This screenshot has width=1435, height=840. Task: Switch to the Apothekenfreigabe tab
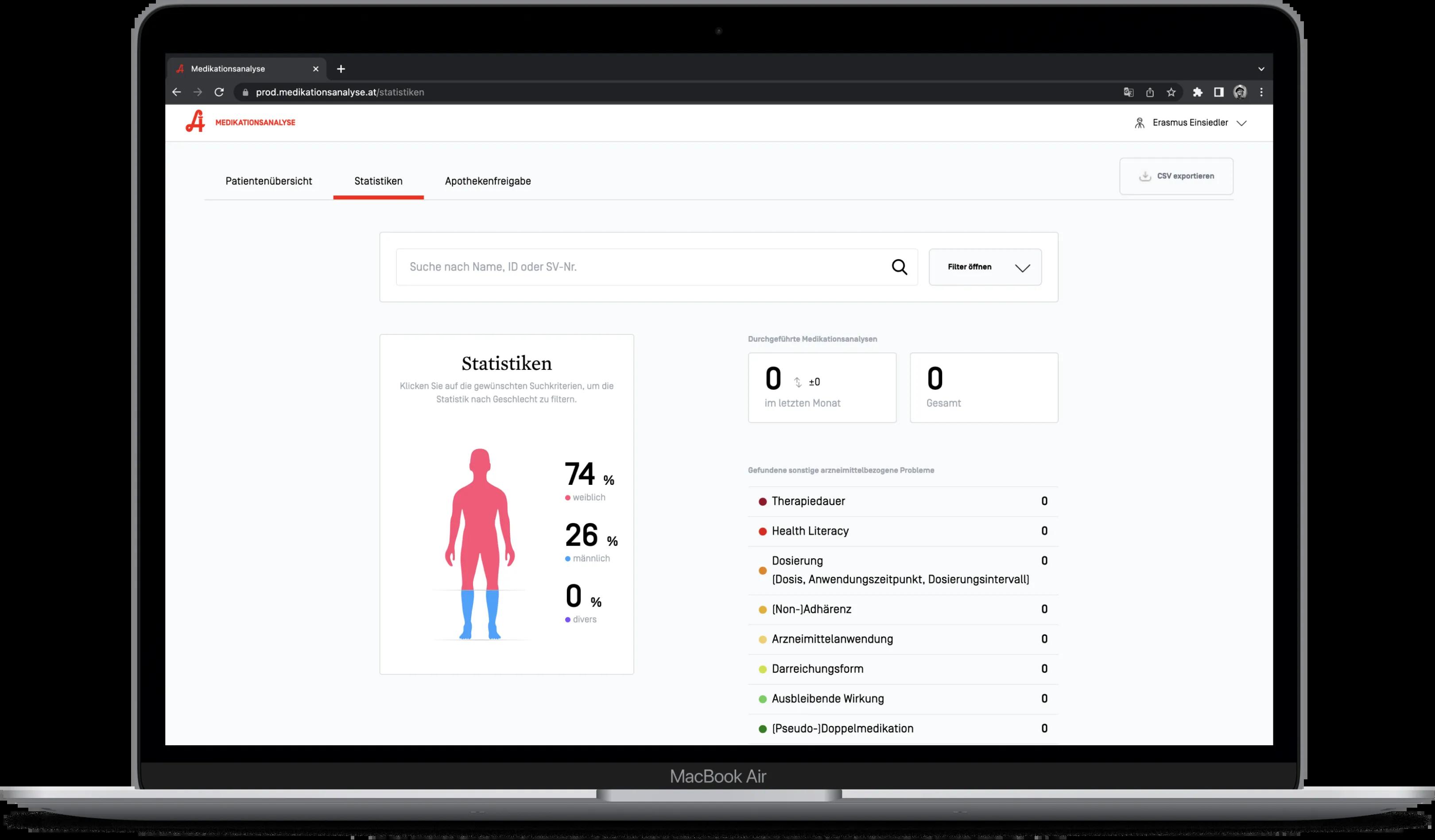[488, 181]
